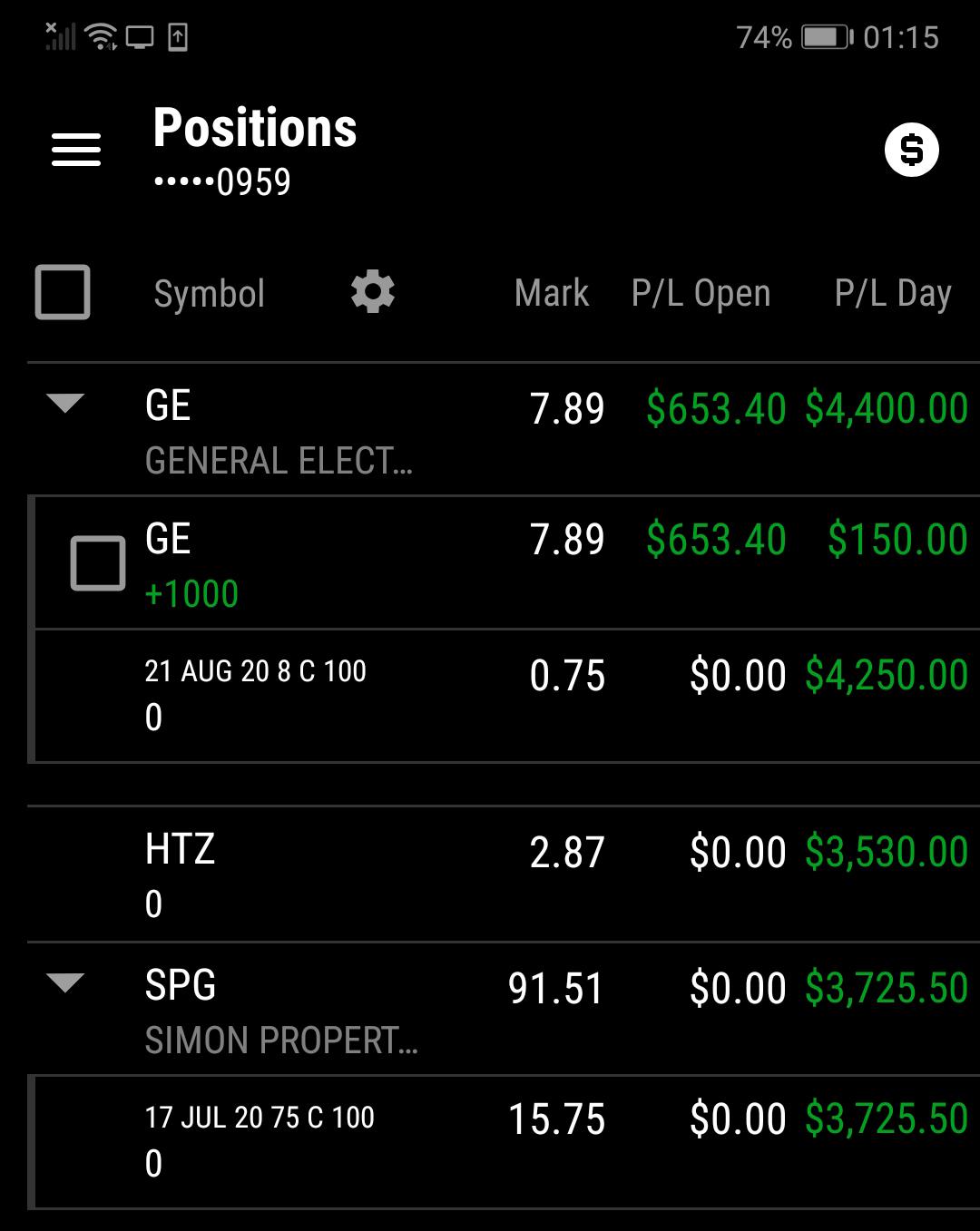Check the GE +1000 position checkbox
Viewport: 980px width, 1231px height.
point(98,563)
